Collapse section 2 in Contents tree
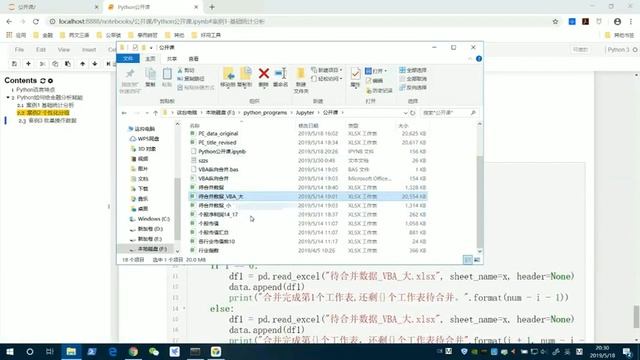 (8, 98)
